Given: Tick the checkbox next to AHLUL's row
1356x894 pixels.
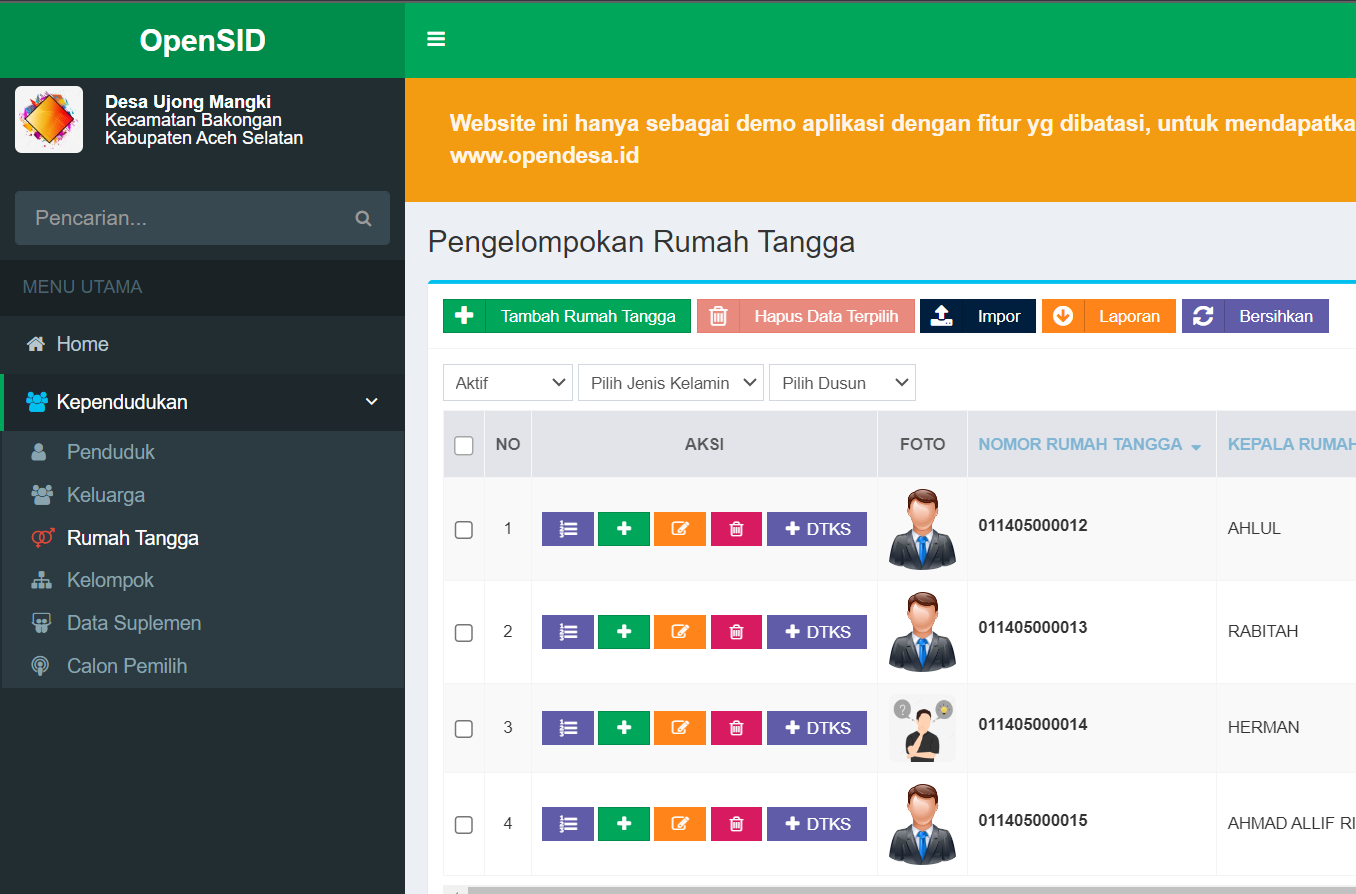Looking at the screenshot, I should [463, 530].
